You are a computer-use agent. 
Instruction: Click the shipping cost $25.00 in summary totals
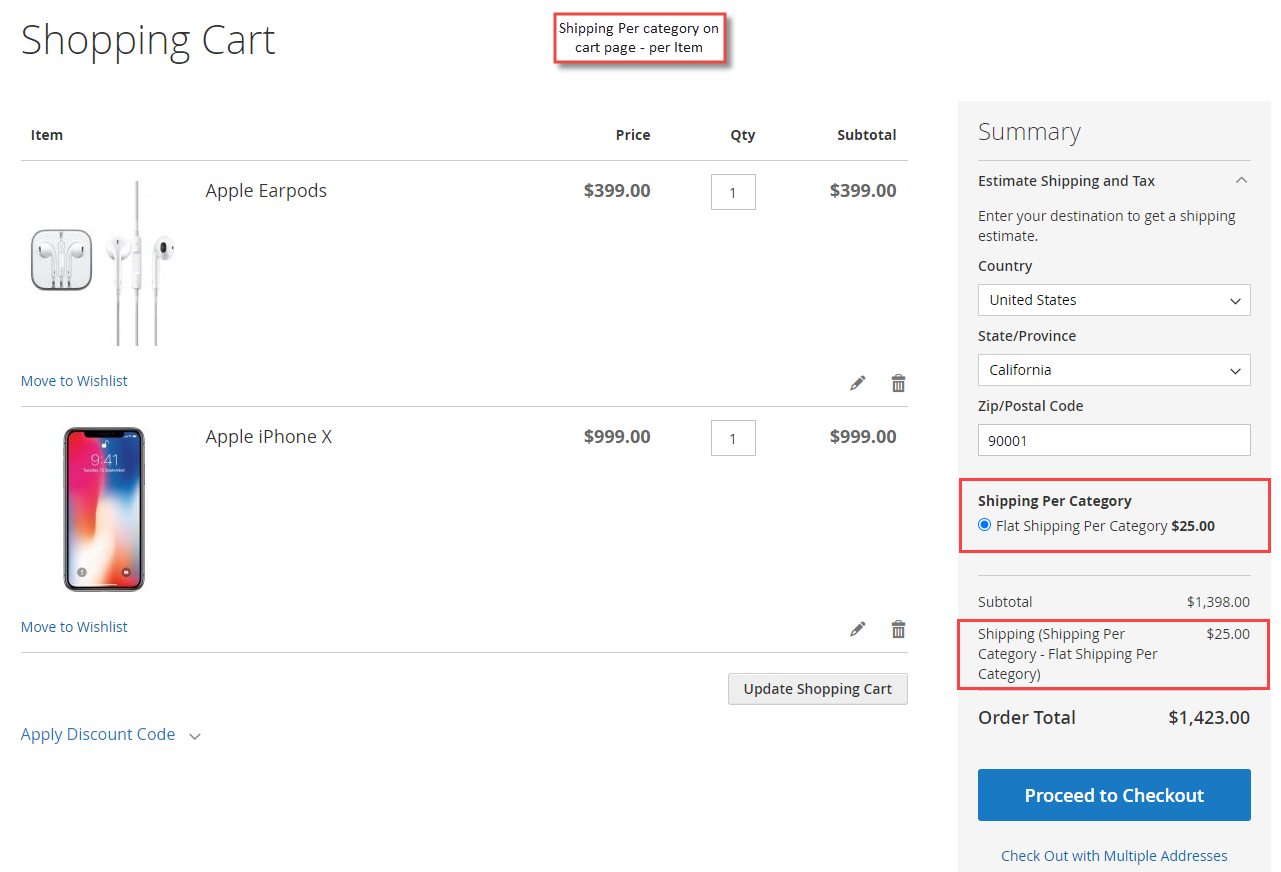click(1228, 634)
